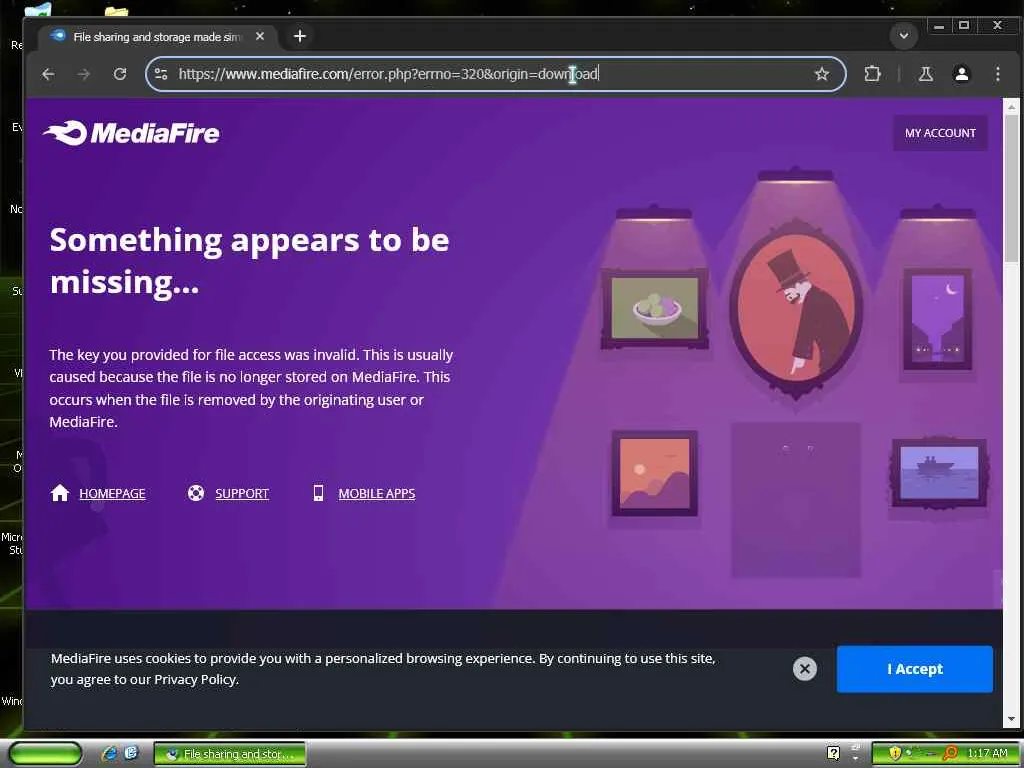This screenshot has height=768, width=1024.
Task: Click the Windows Start button
Action: click(46, 754)
